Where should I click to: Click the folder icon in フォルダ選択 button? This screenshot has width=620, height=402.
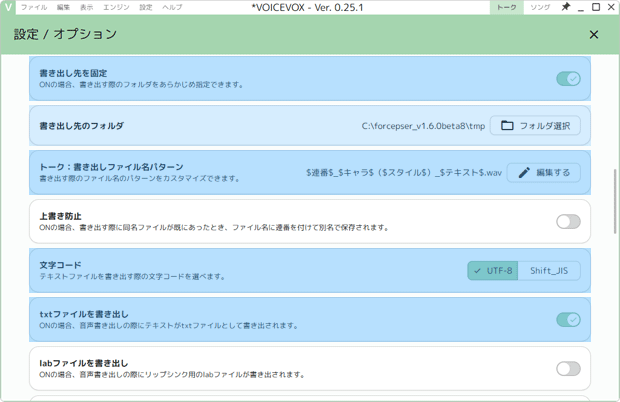tap(507, 126)
